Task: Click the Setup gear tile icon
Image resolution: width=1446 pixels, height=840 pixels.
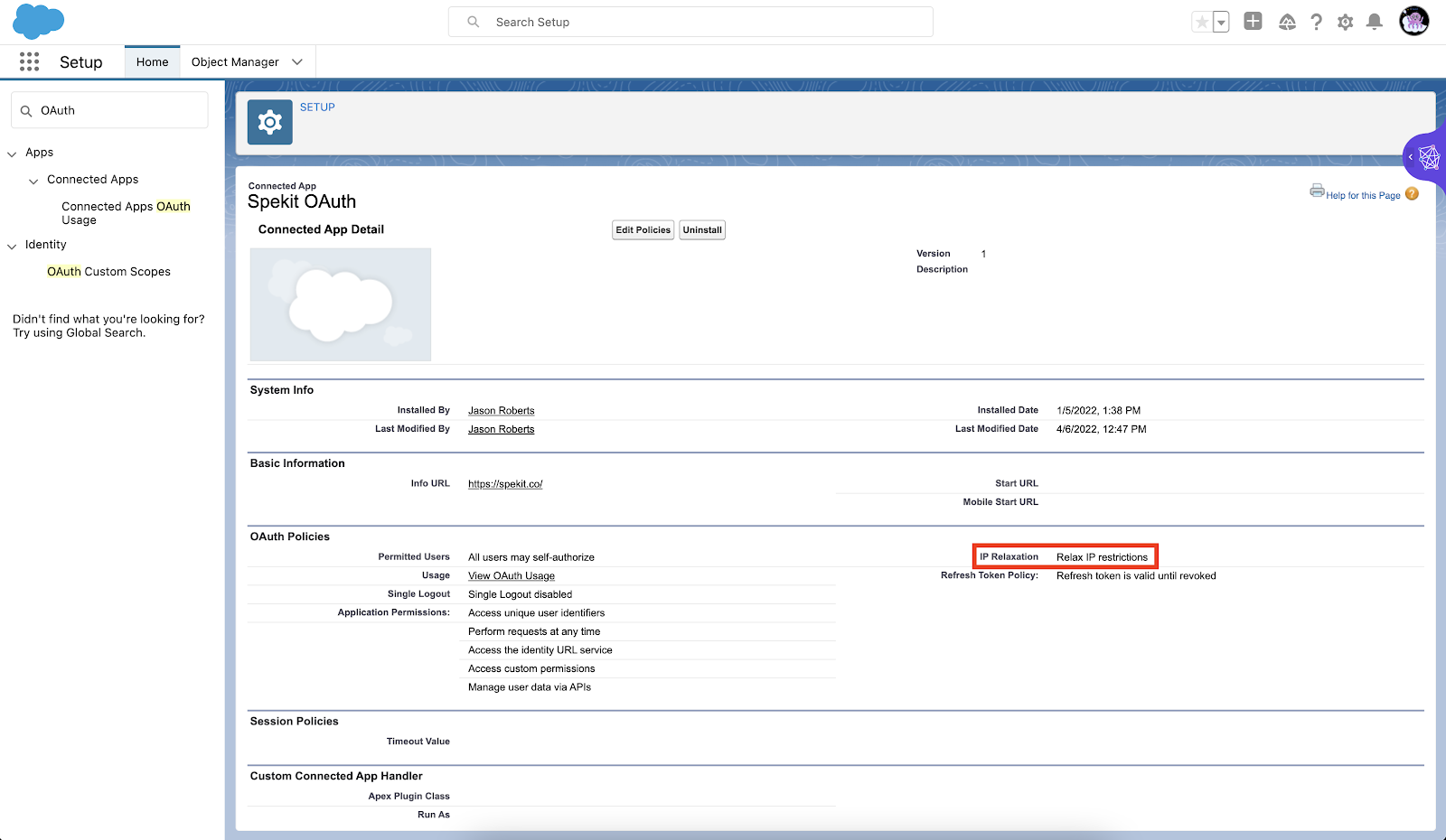Action: point(270,122)
